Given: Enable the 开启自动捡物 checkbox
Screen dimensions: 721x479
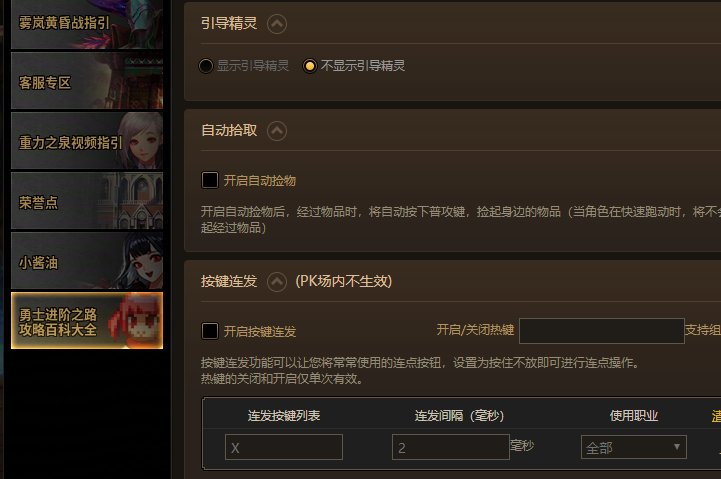Looking at the screenshot, I should pyautogui.click(x=210, y=180).
